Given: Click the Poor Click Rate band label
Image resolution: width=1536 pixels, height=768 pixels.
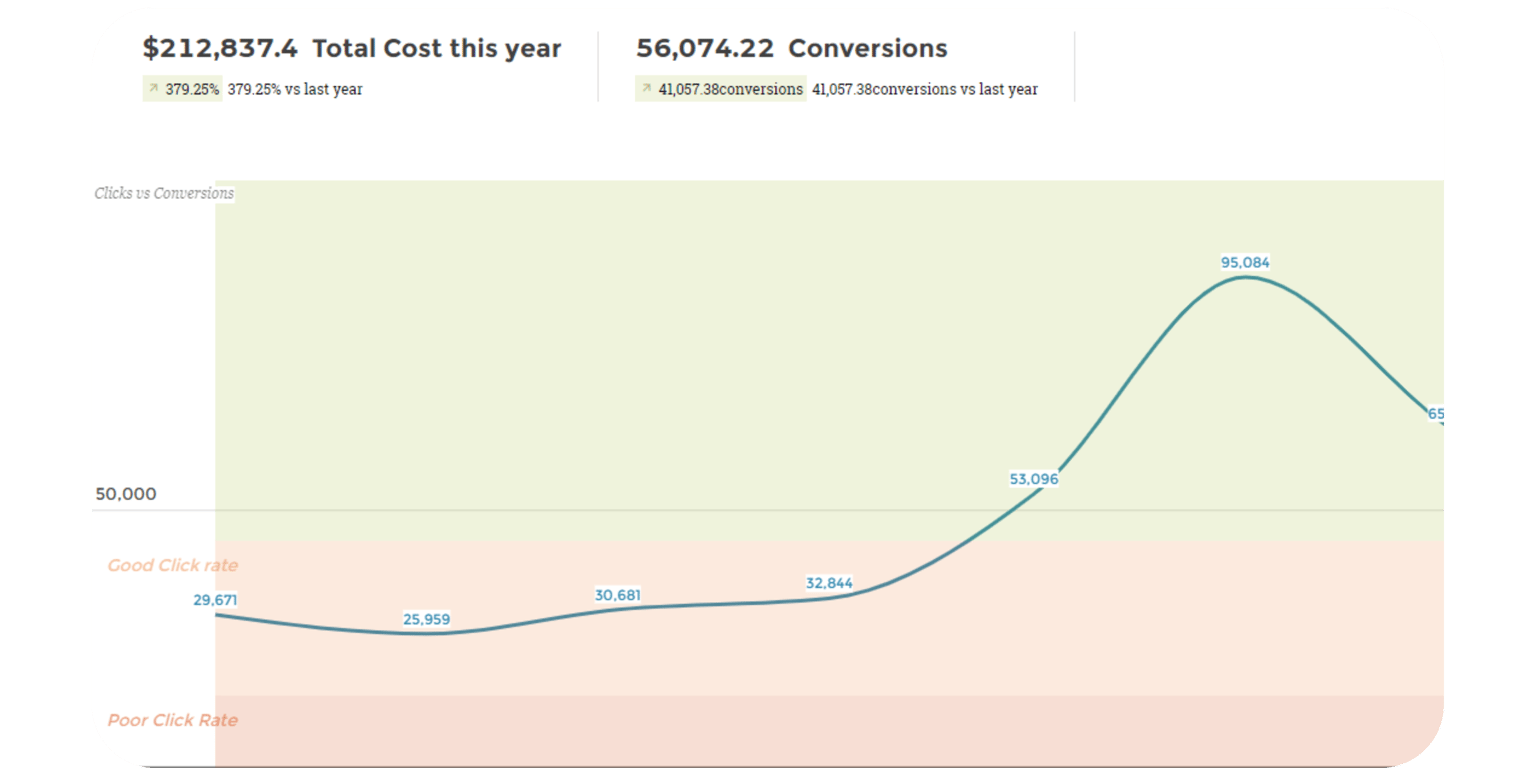Looking at the screenshot, I should [x=173, y=720].
